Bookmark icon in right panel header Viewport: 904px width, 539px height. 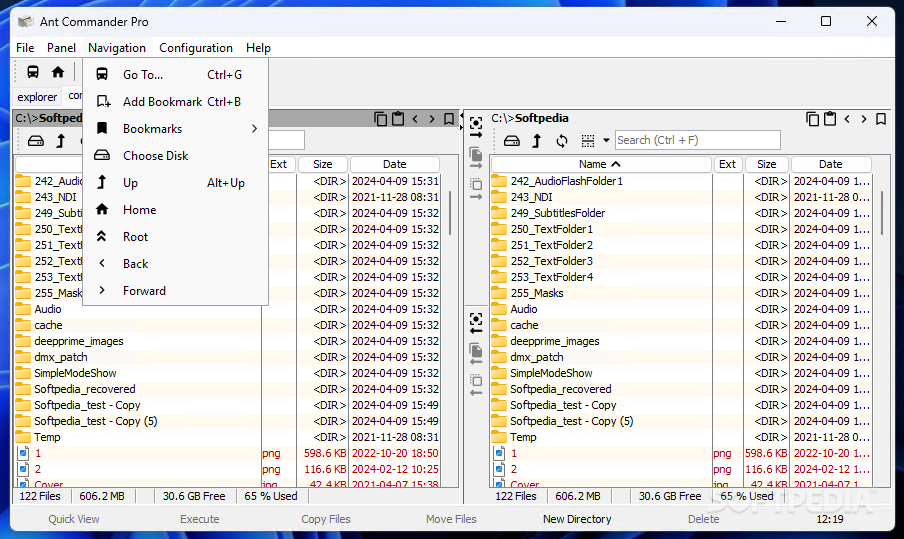pos(880,119)
